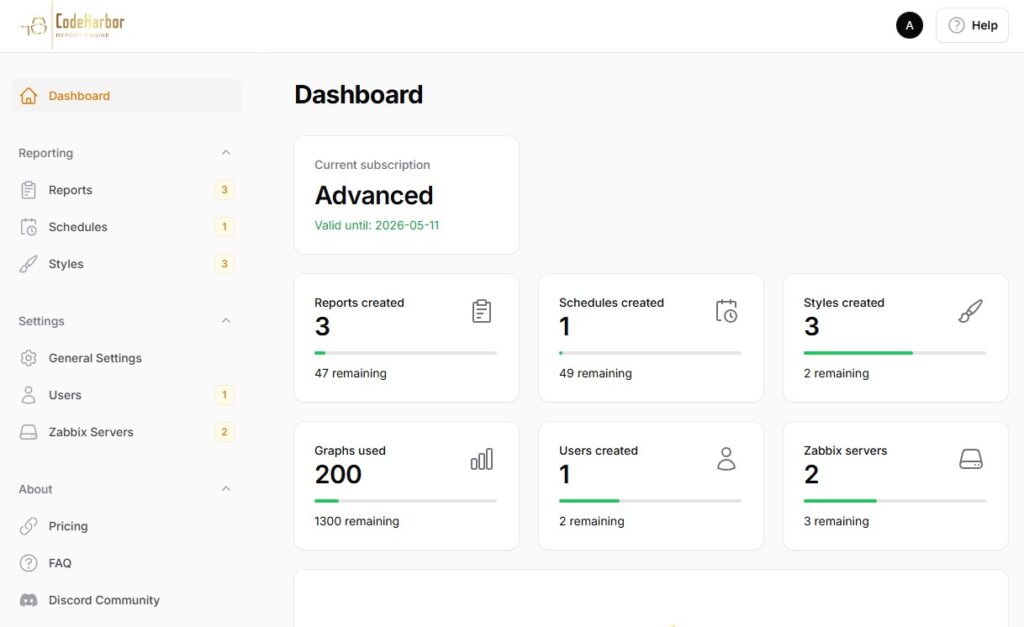Click the Styles brush icon in sidebar
The height and width of the screenshot is (627, 1024).
[28, 264]
